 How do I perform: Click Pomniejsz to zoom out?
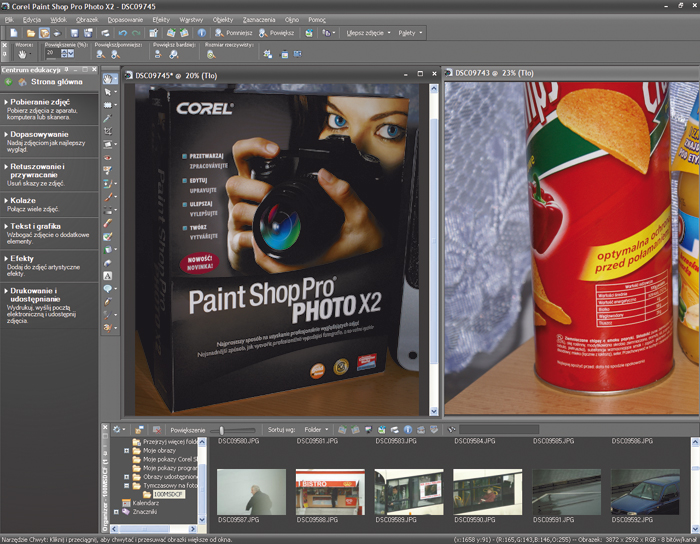pos(235,33)
